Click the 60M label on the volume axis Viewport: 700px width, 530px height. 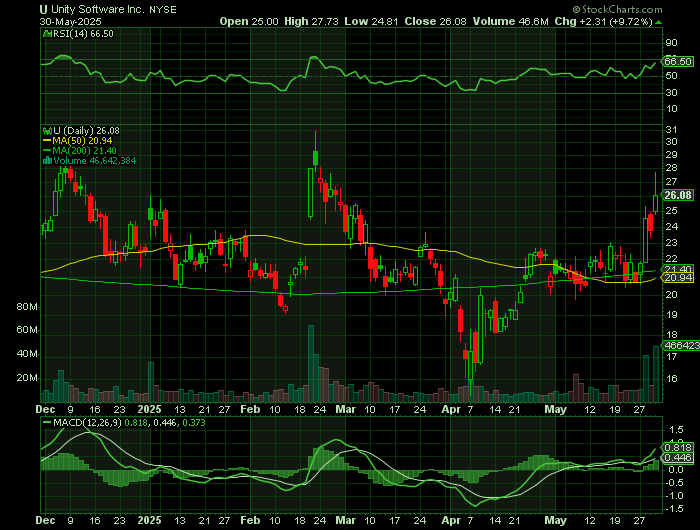pyautogui.click(x=27, y=330)
